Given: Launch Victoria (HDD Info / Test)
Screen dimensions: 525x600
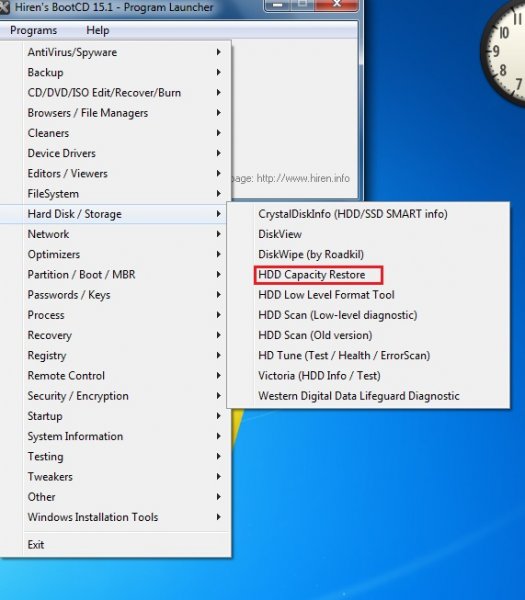Looking at the screenshot, I should point(368,376).
